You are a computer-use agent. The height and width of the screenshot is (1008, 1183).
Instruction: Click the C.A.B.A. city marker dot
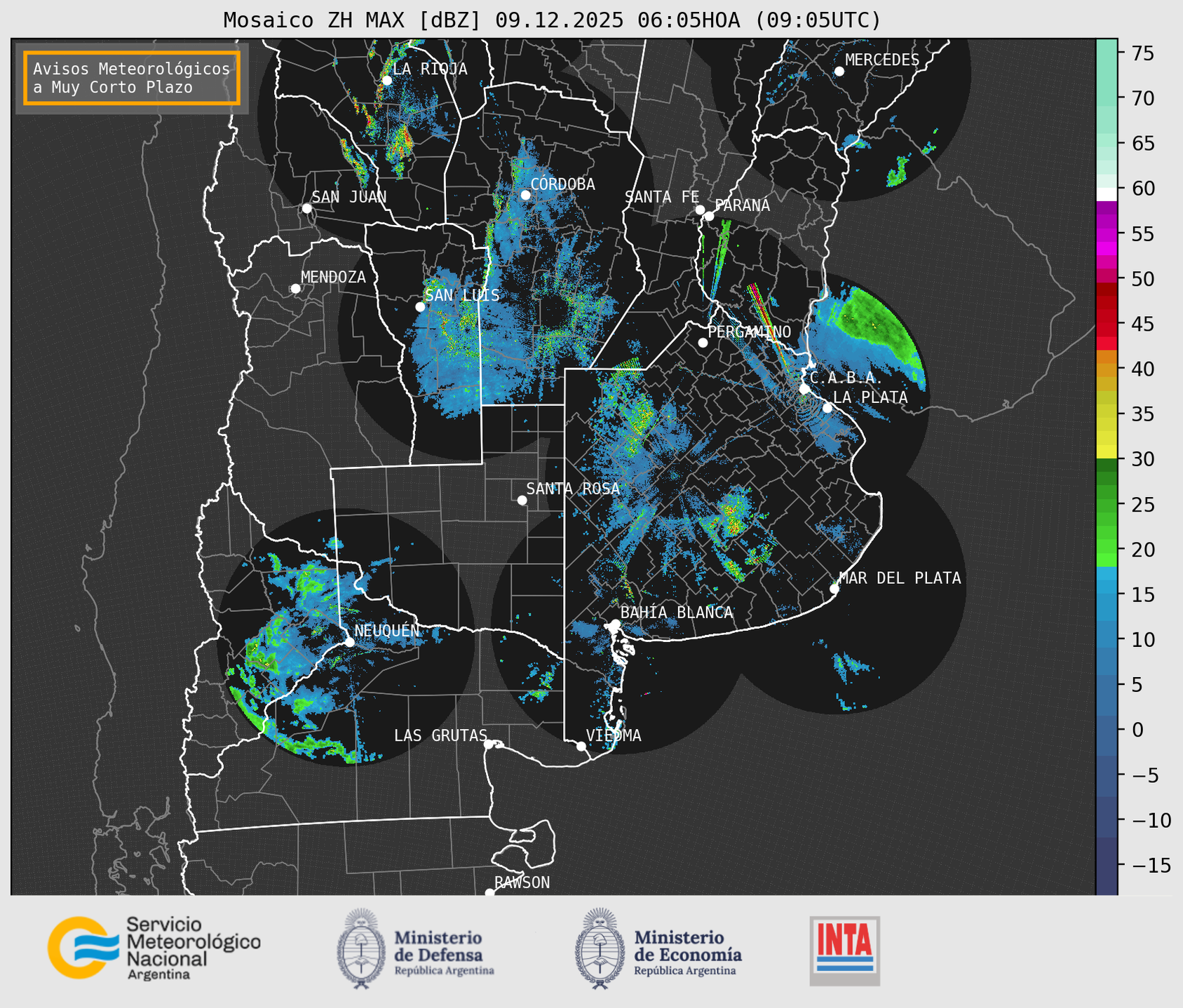(804, 389)
